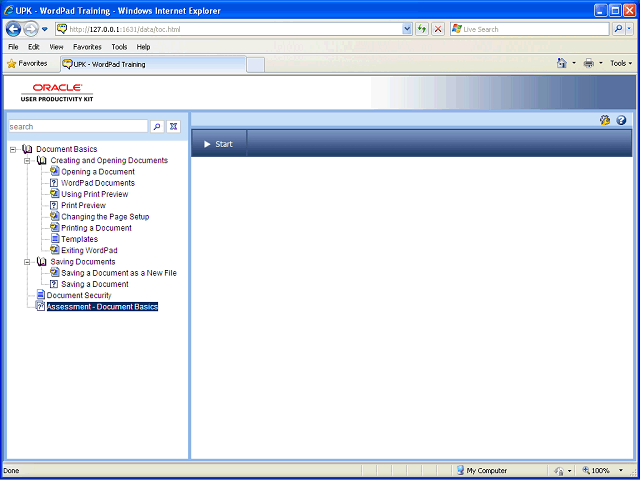Select the Saving a Document question text
Image resolution: width=640 pixels, height=480 pixels.
pyautogui.click(x=95, y=284)
